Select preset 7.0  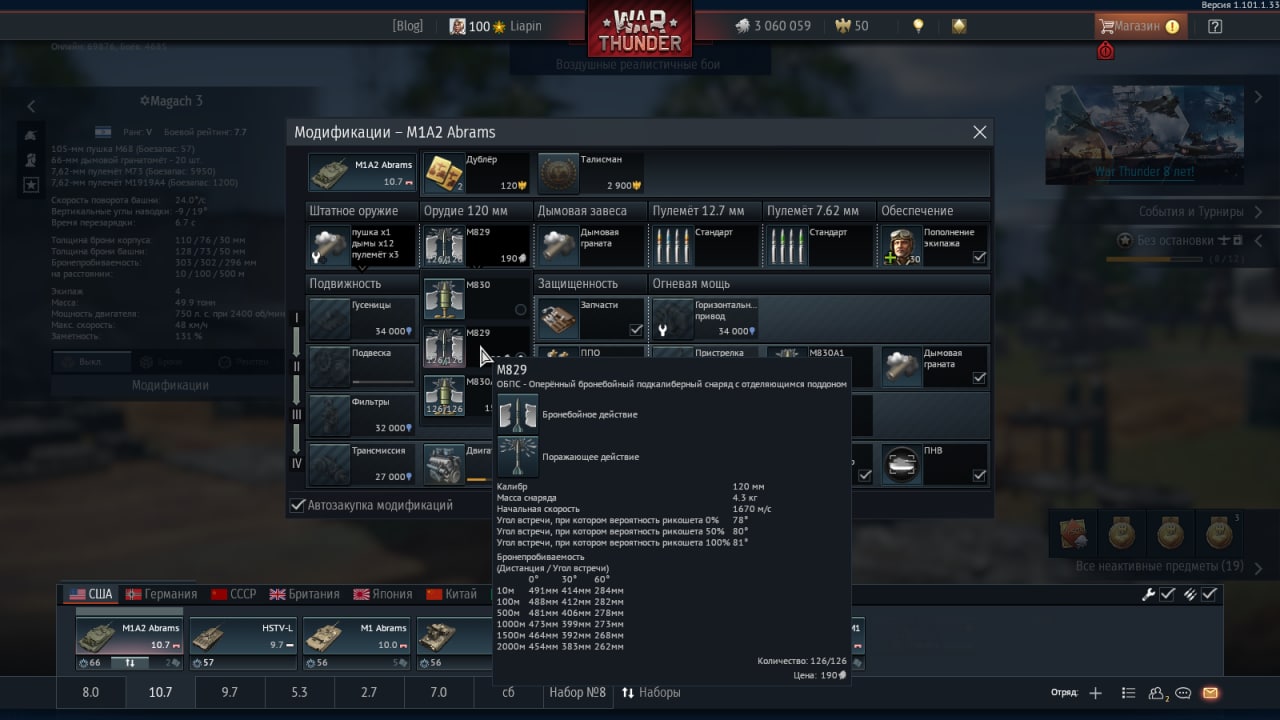click(x=438, y=692)
